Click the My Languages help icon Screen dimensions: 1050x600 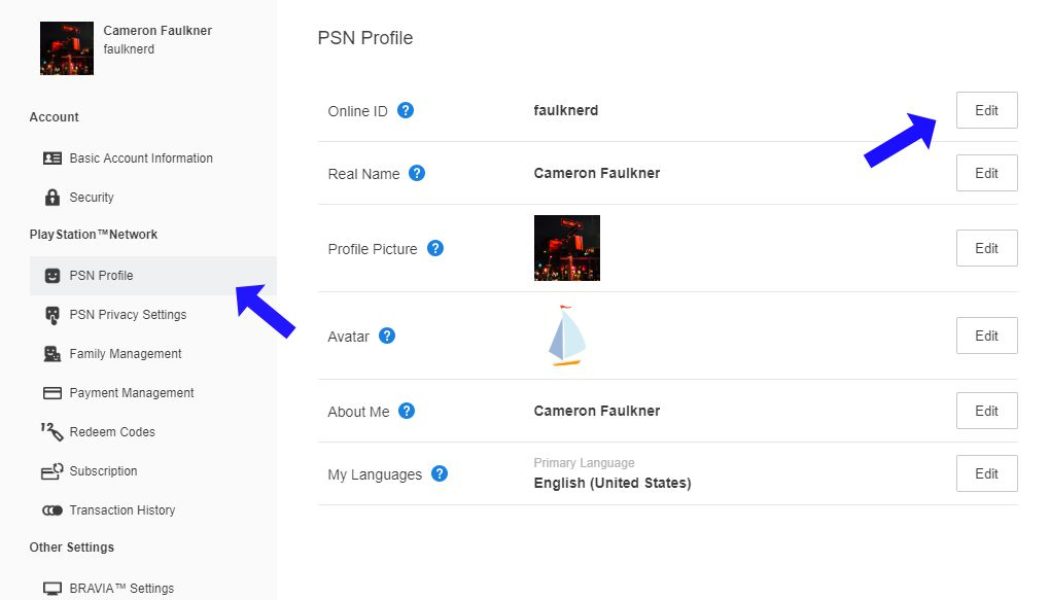pos(438,474)
